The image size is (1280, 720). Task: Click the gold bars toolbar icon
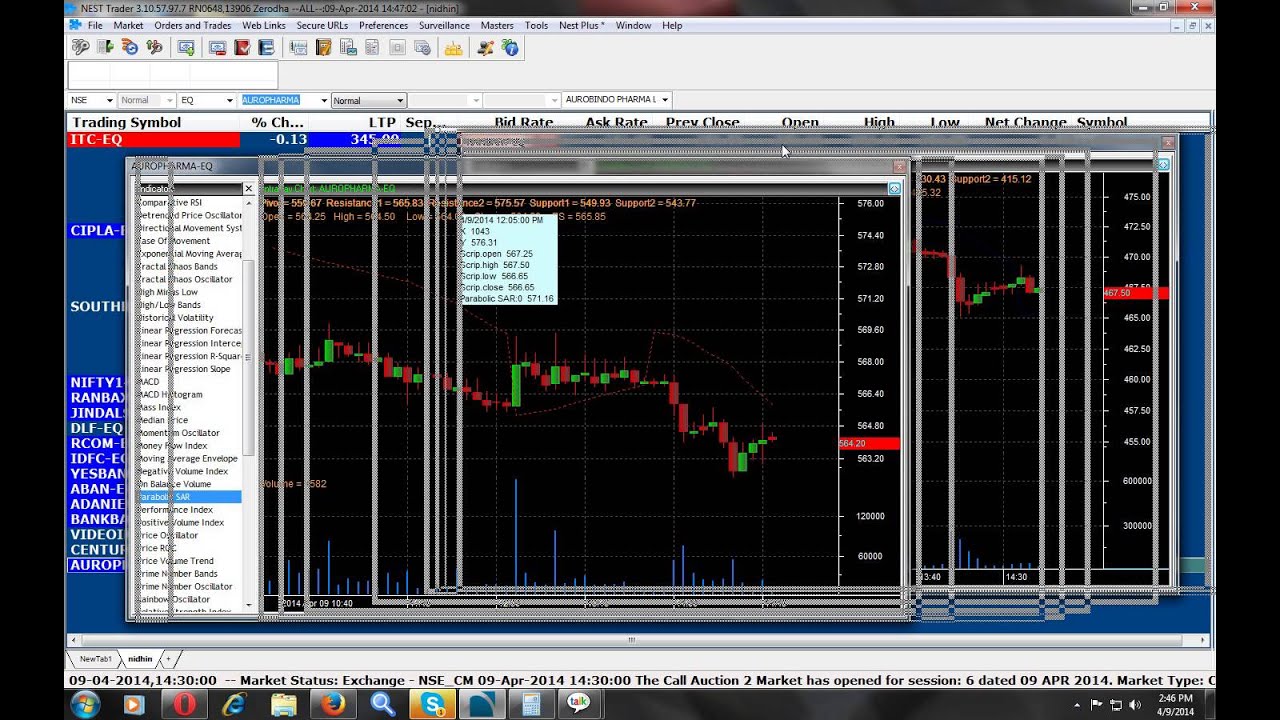[454, 47]
